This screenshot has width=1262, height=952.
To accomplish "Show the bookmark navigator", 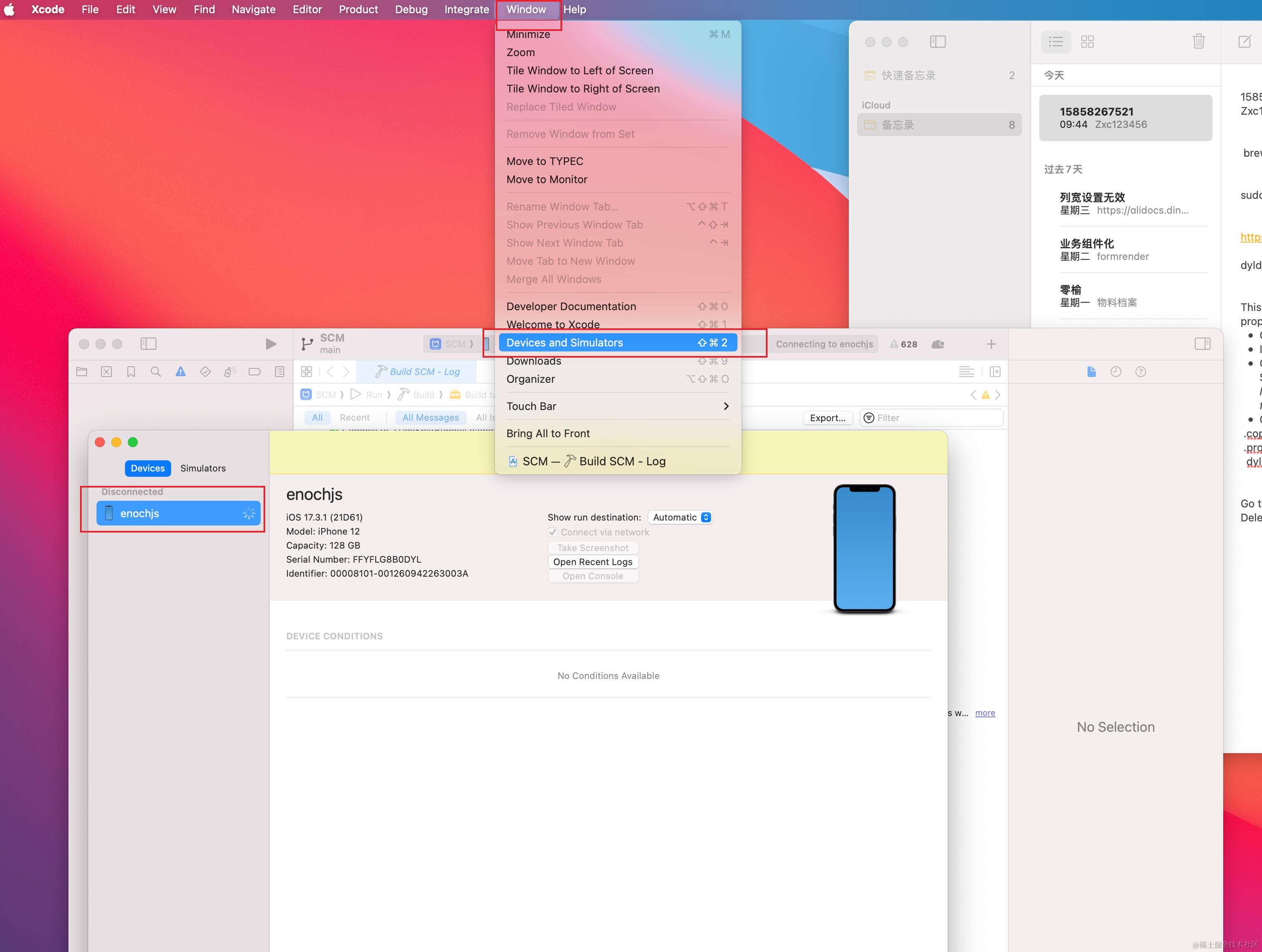I will (131, 372).
